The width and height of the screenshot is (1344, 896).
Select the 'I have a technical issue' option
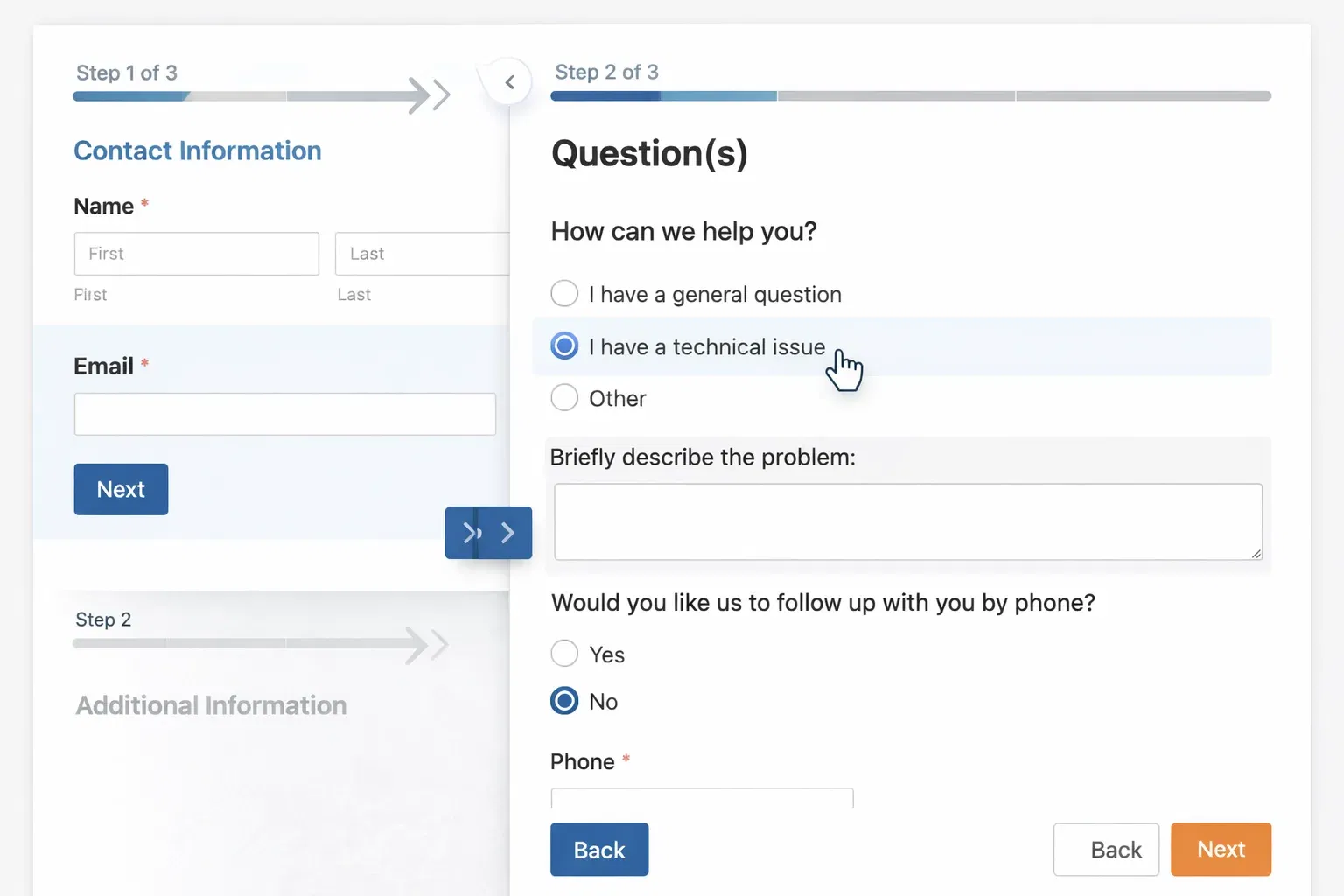point(564,346)
